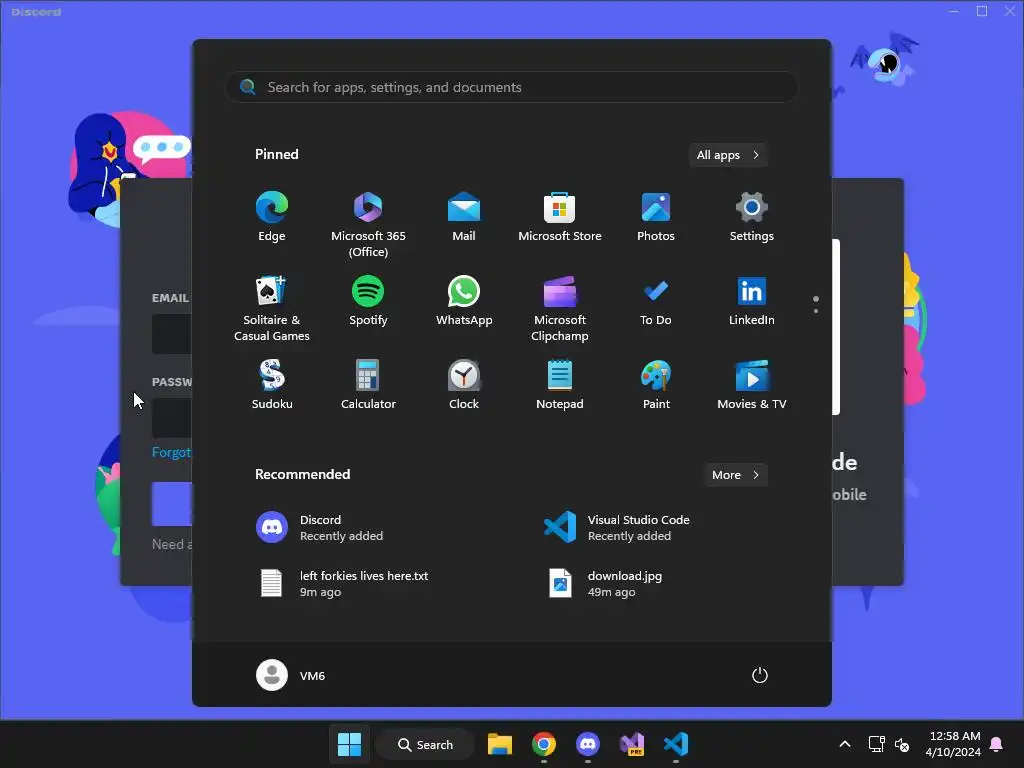Show More recommended items
1024x768 pixels.
point(735,475)
